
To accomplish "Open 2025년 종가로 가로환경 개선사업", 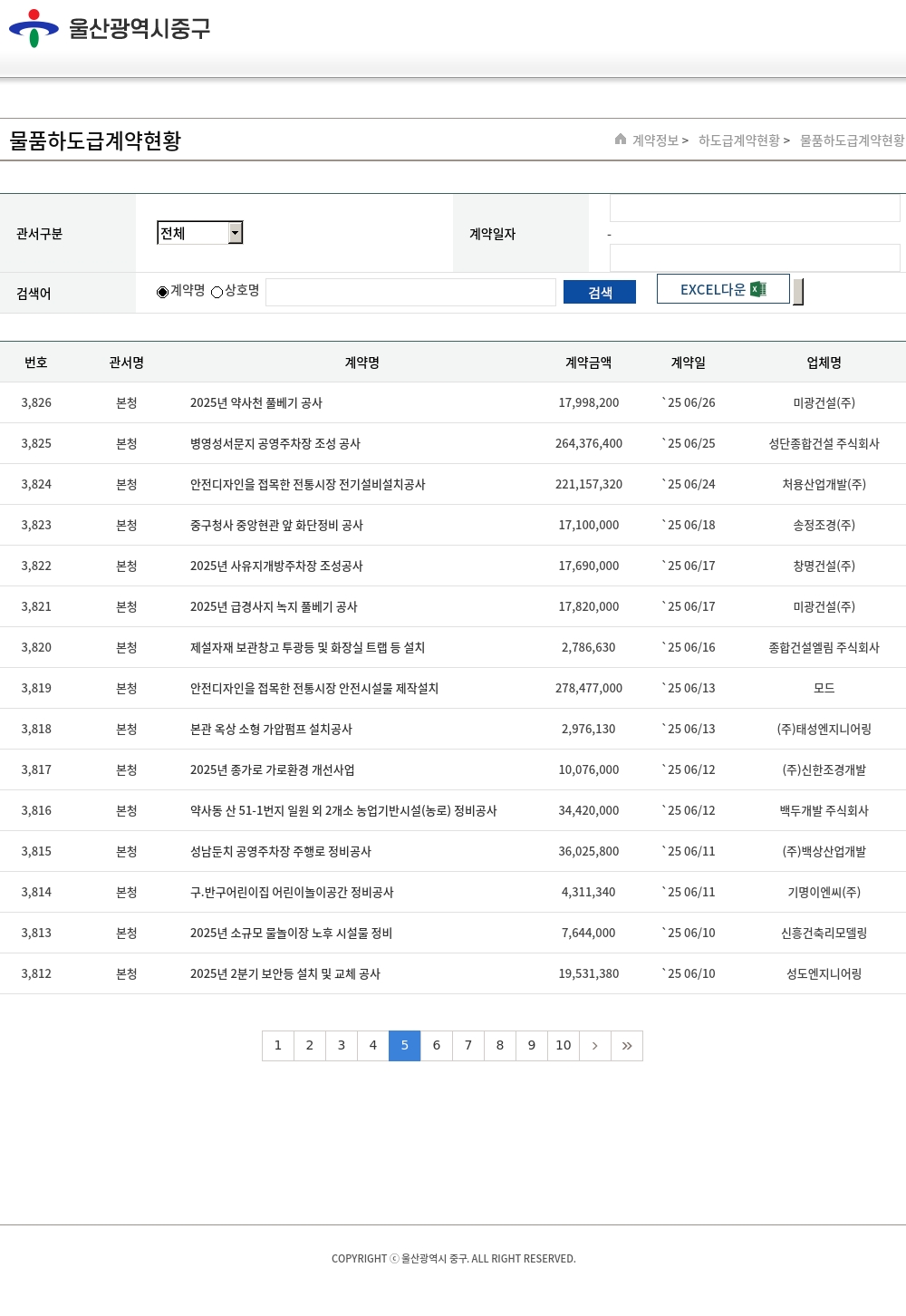I will coord(273,770).
